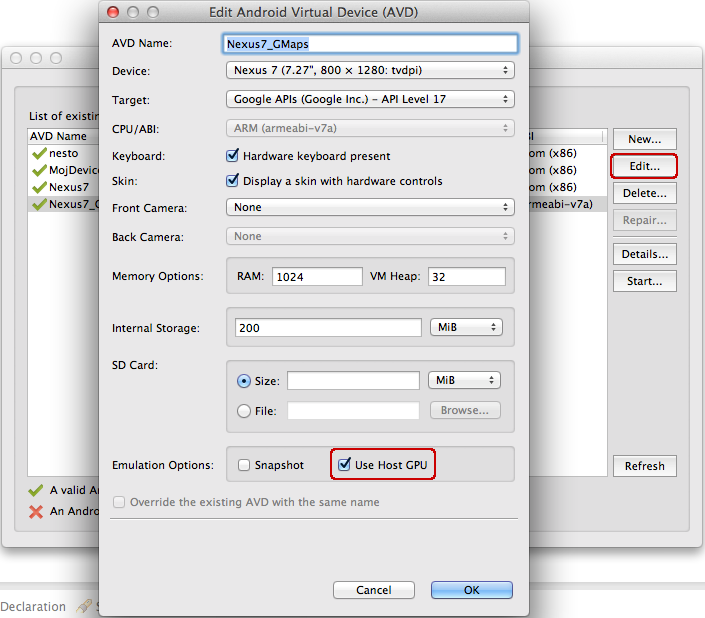Click the VM Heap input field
This screenshot has width=705, height=618.
pyautogui.click(x=467, y=276)
